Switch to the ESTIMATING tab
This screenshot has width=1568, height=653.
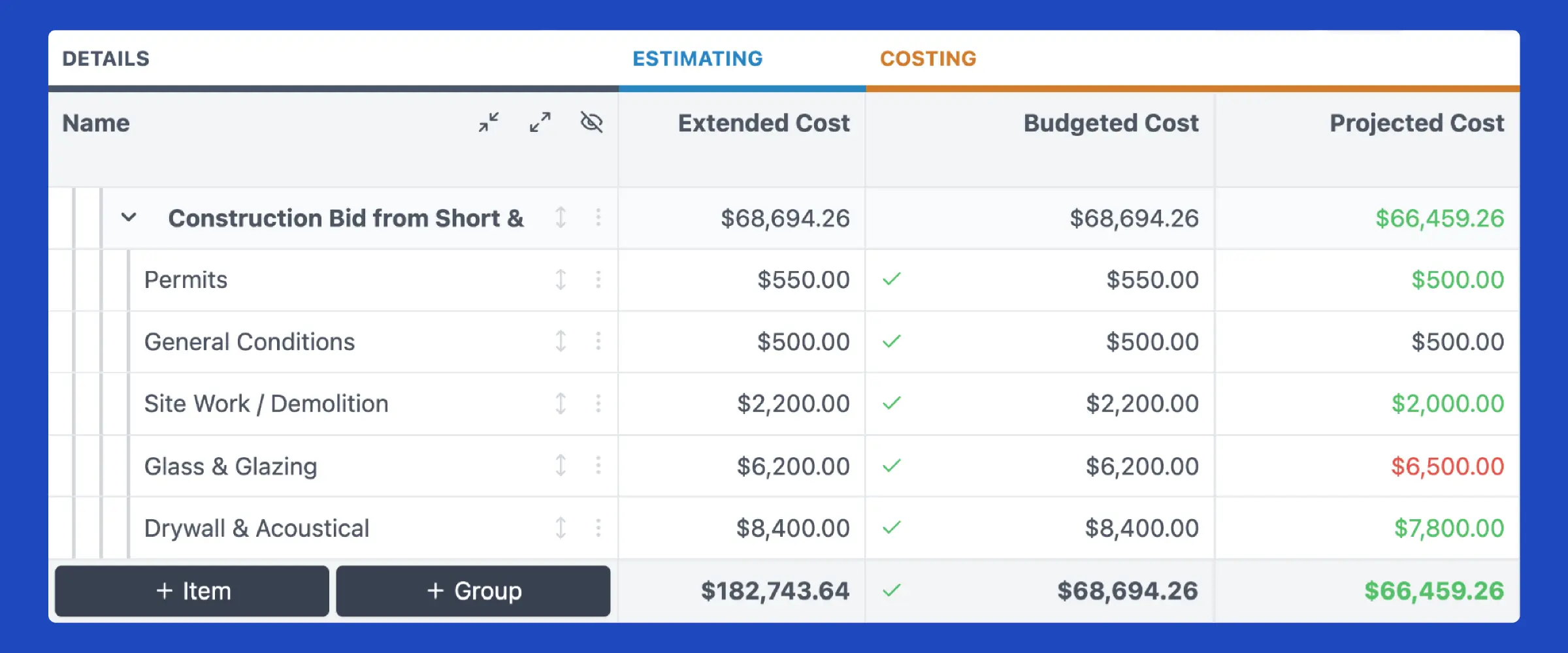(x=696, y=58)
